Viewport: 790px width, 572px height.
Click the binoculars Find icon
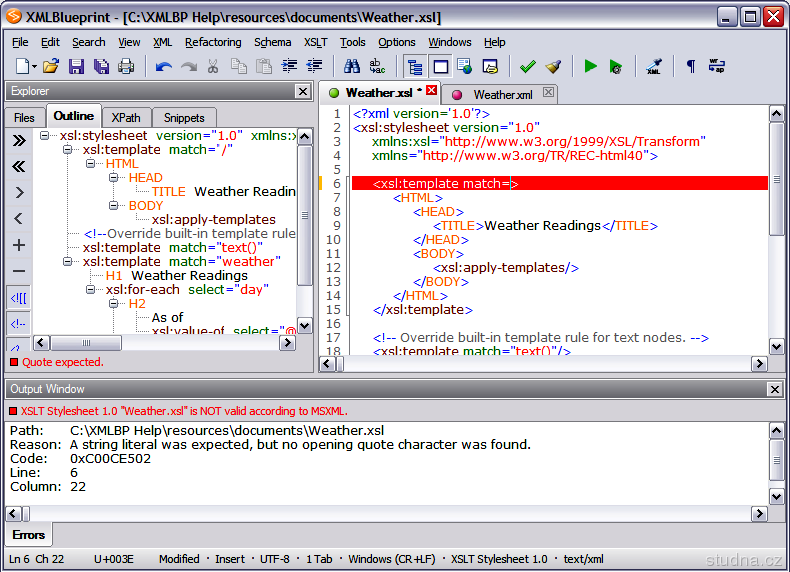tap(352, 67)
